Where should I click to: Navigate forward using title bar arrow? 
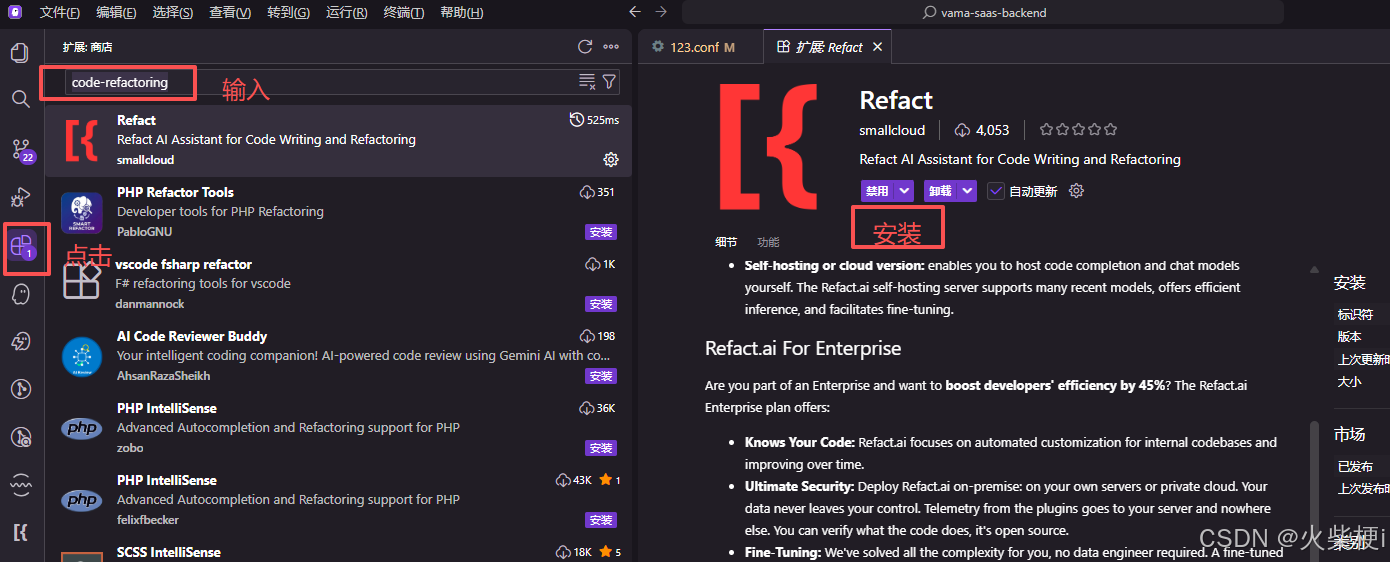660,12
